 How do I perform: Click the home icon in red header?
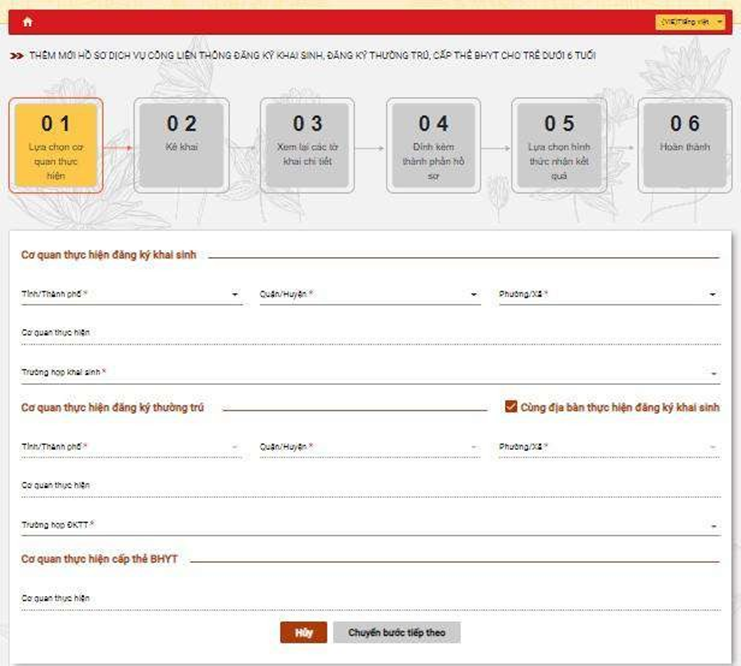click(27, 21)
